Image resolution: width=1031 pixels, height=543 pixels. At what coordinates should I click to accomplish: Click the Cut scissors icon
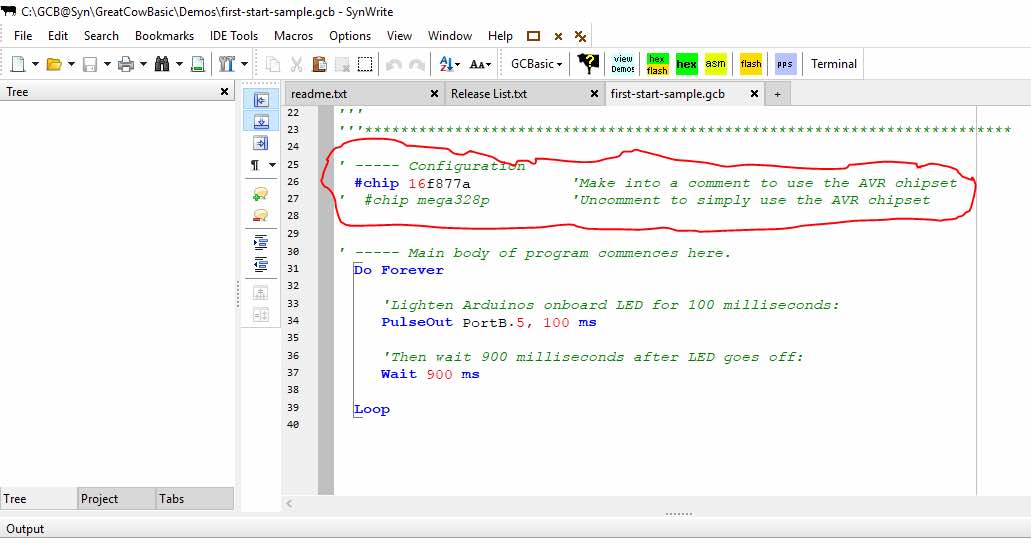(x=297, y=64)
